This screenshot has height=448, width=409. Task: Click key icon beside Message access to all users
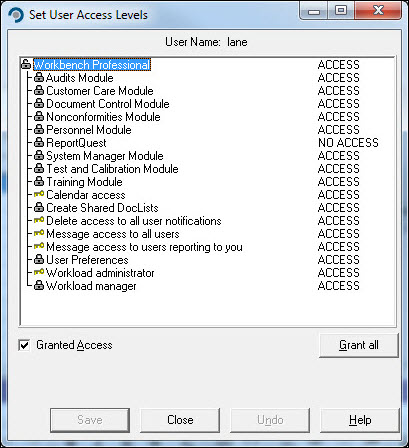(39, 233)
